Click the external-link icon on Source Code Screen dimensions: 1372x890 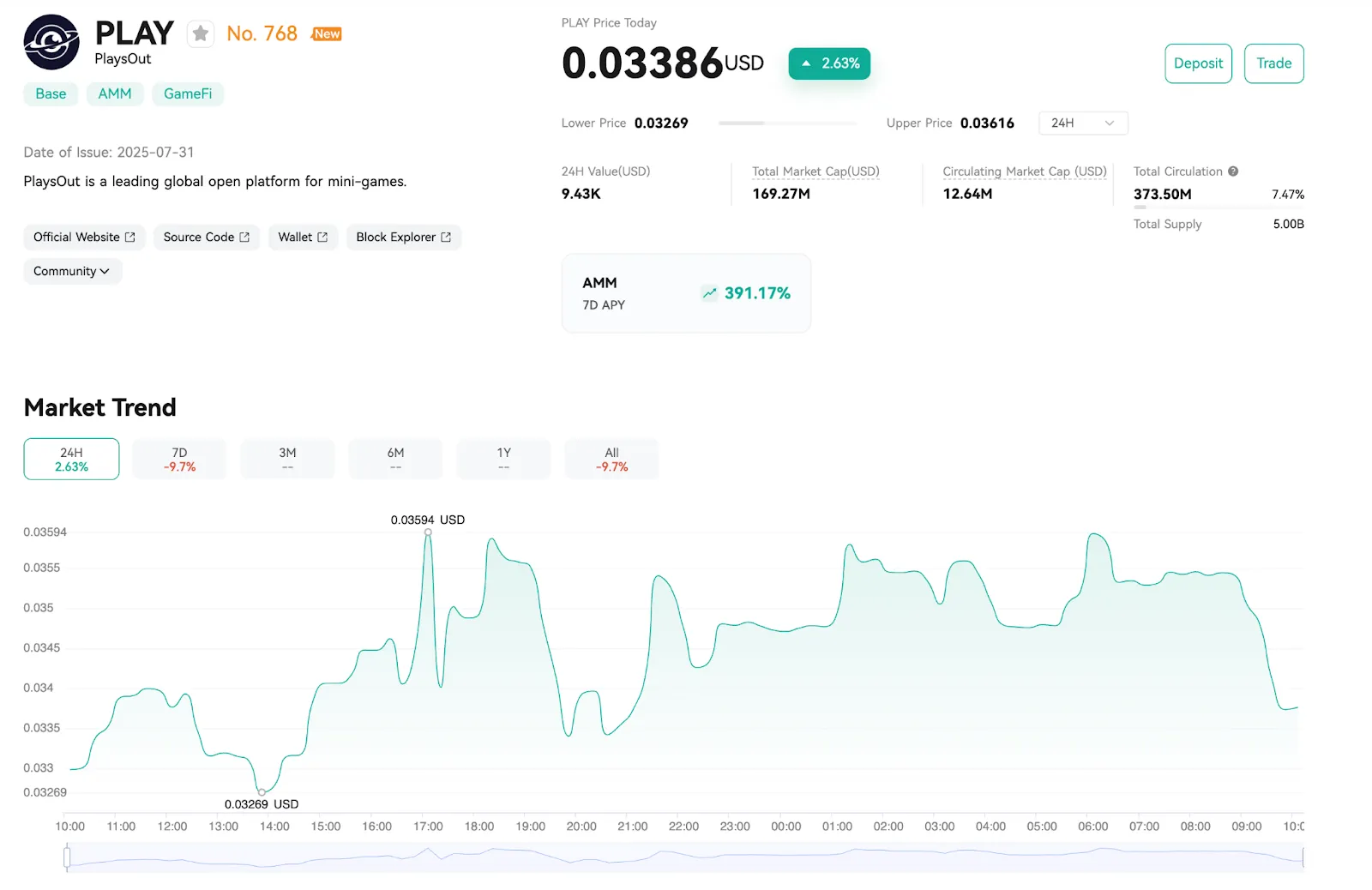244,238
